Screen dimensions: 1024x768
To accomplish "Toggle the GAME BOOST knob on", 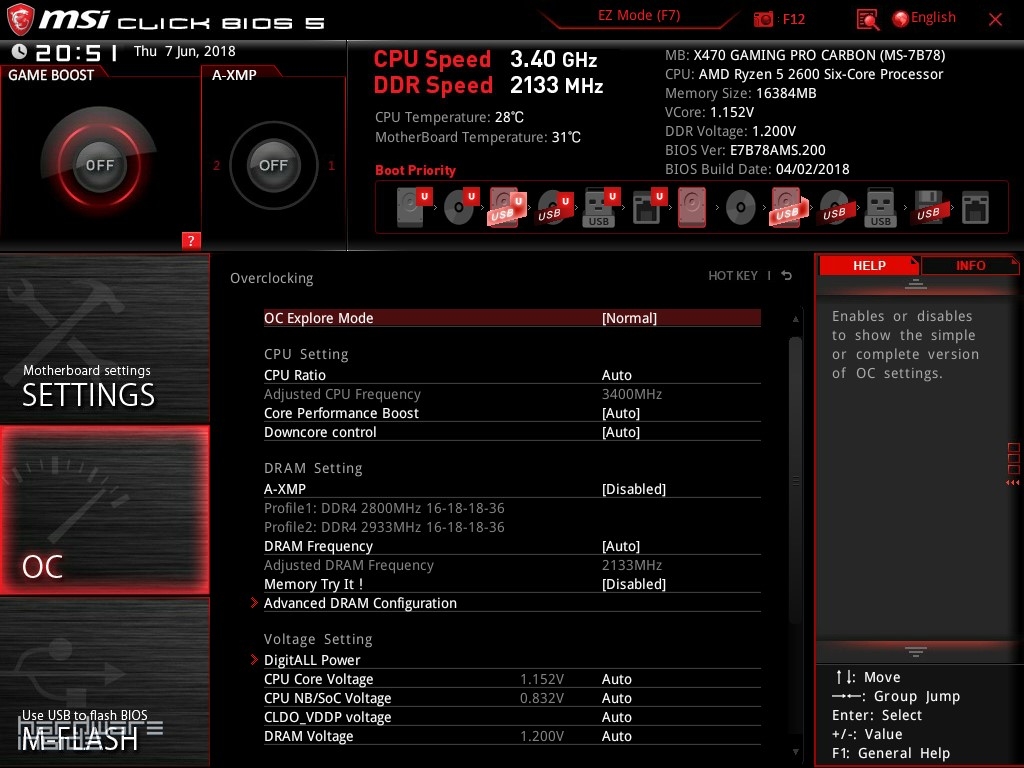I will click(x=99, y=165).
